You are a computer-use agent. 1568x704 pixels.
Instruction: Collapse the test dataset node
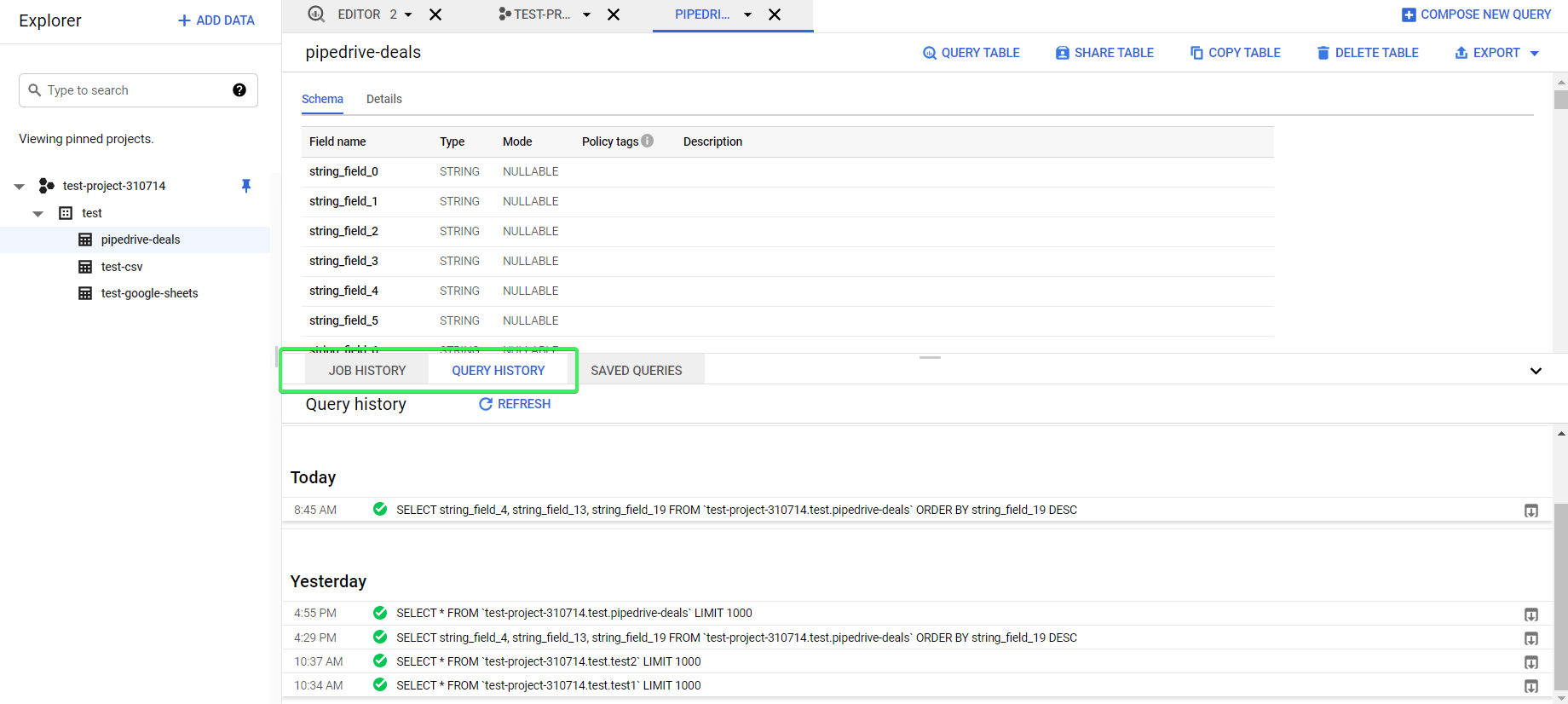tap(37, 214)
